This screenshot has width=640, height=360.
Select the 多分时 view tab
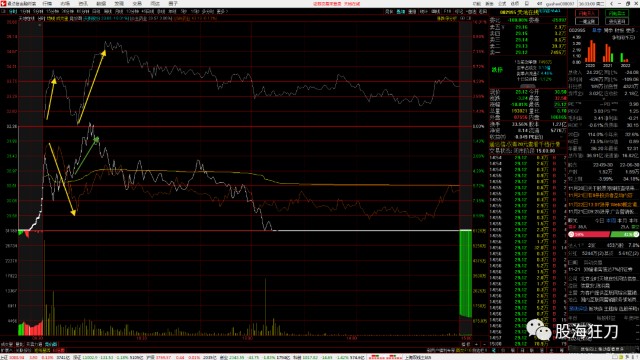tap(207, 11)
